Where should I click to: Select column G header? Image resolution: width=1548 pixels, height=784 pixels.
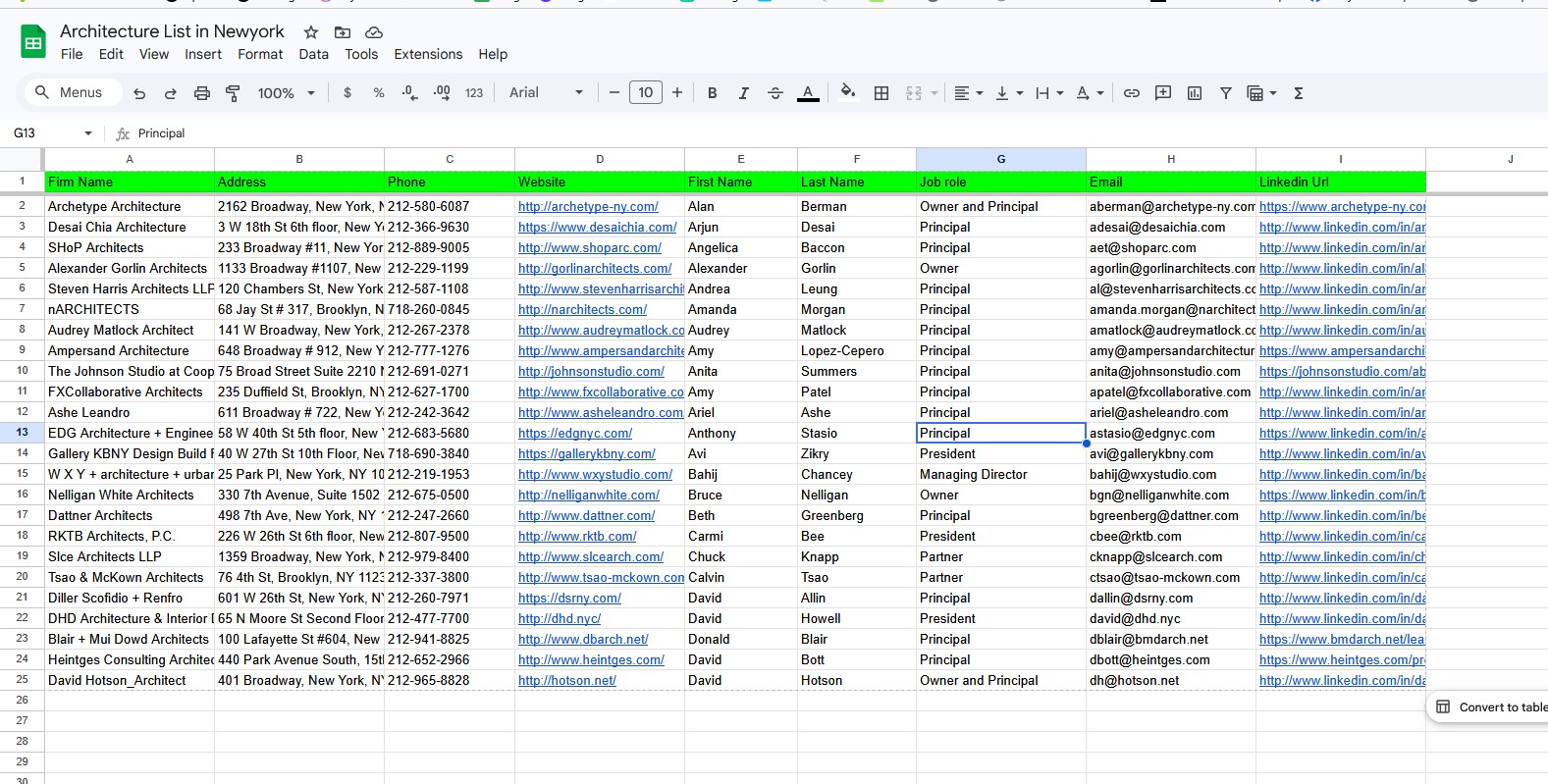(1001, 159)
